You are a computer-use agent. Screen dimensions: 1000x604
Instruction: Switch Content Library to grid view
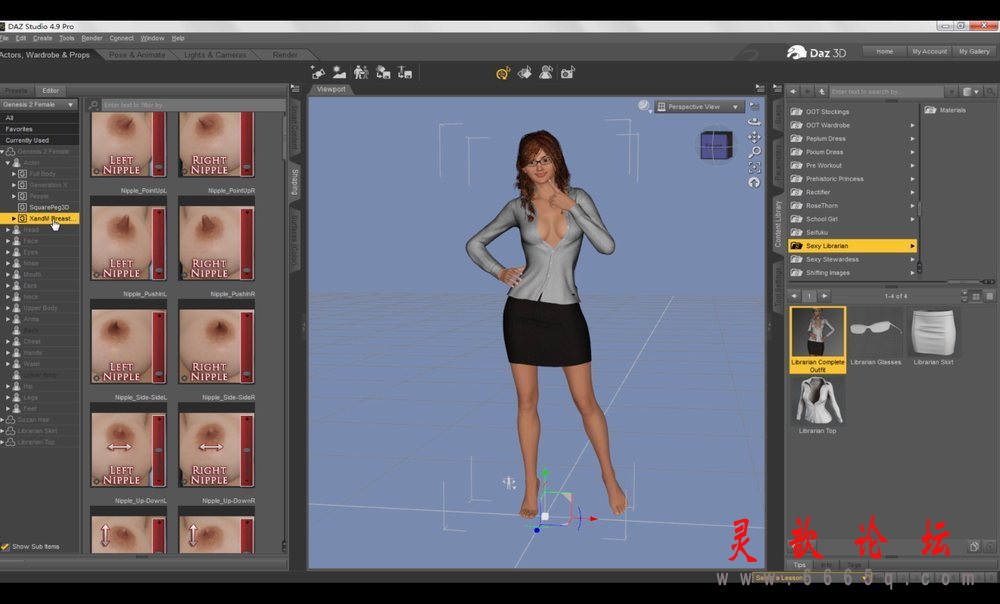pyautogui.click(x=976, y=297)
